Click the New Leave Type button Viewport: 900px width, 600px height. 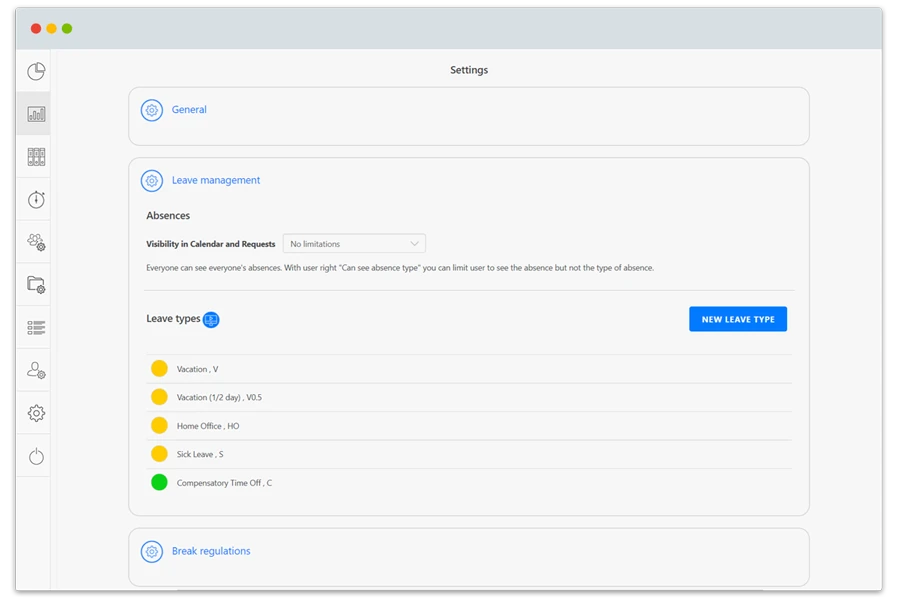coord(737,319)
